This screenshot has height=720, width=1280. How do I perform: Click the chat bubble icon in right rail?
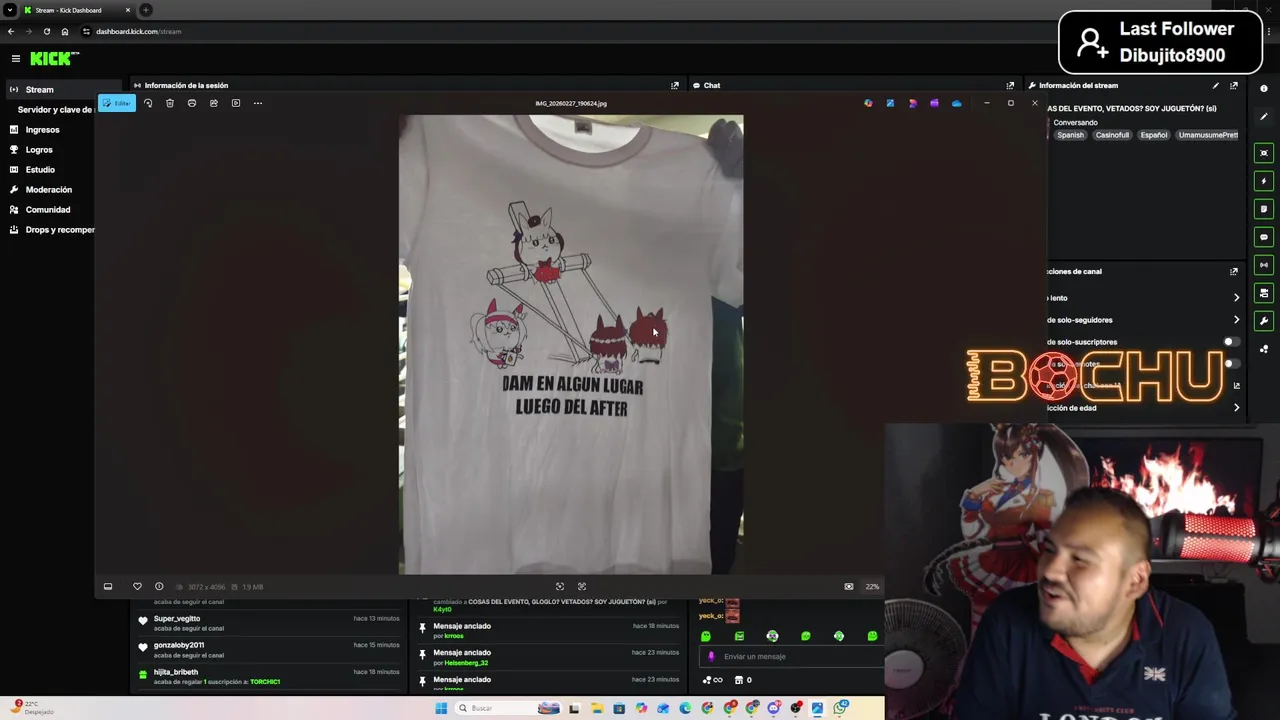[1264, 237]
